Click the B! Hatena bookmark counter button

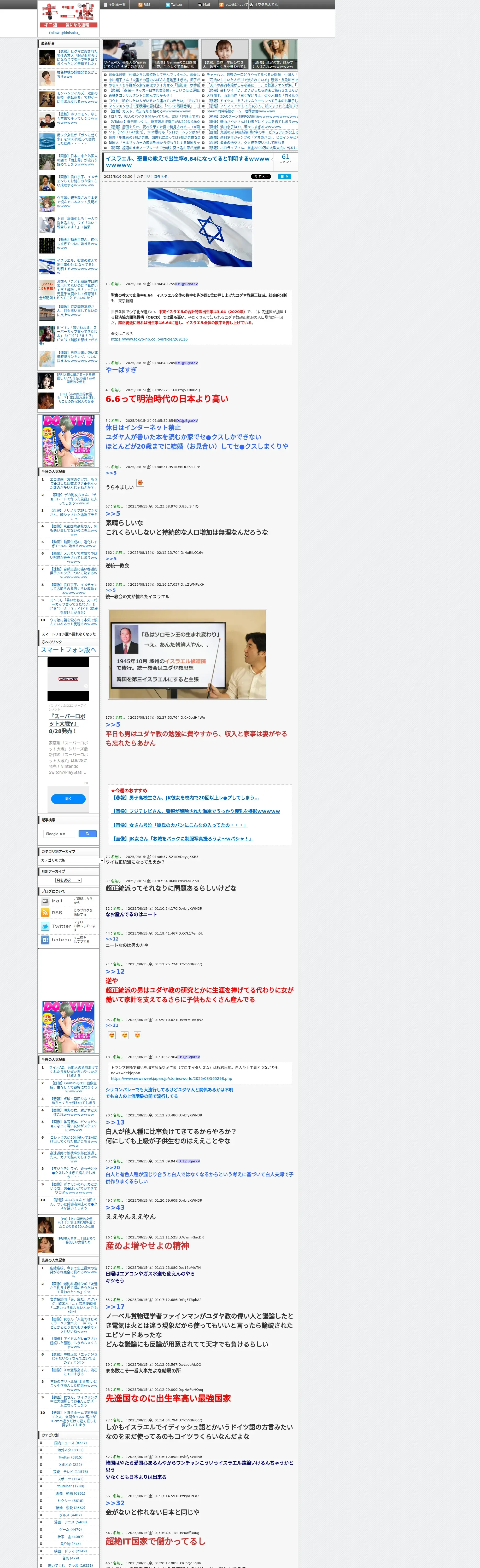(284, 176)
